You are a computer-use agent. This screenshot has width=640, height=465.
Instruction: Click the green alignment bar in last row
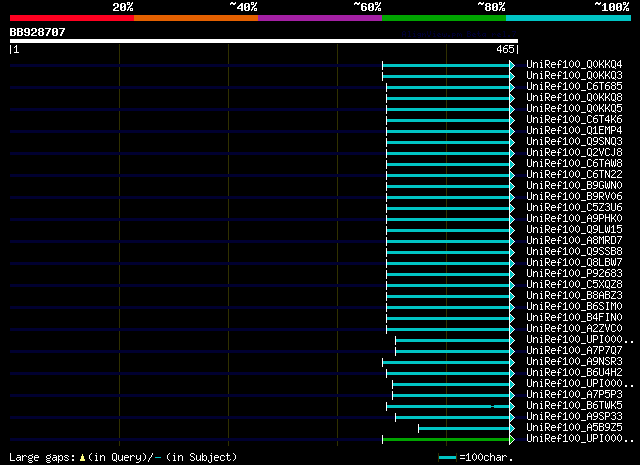(446, 440)
